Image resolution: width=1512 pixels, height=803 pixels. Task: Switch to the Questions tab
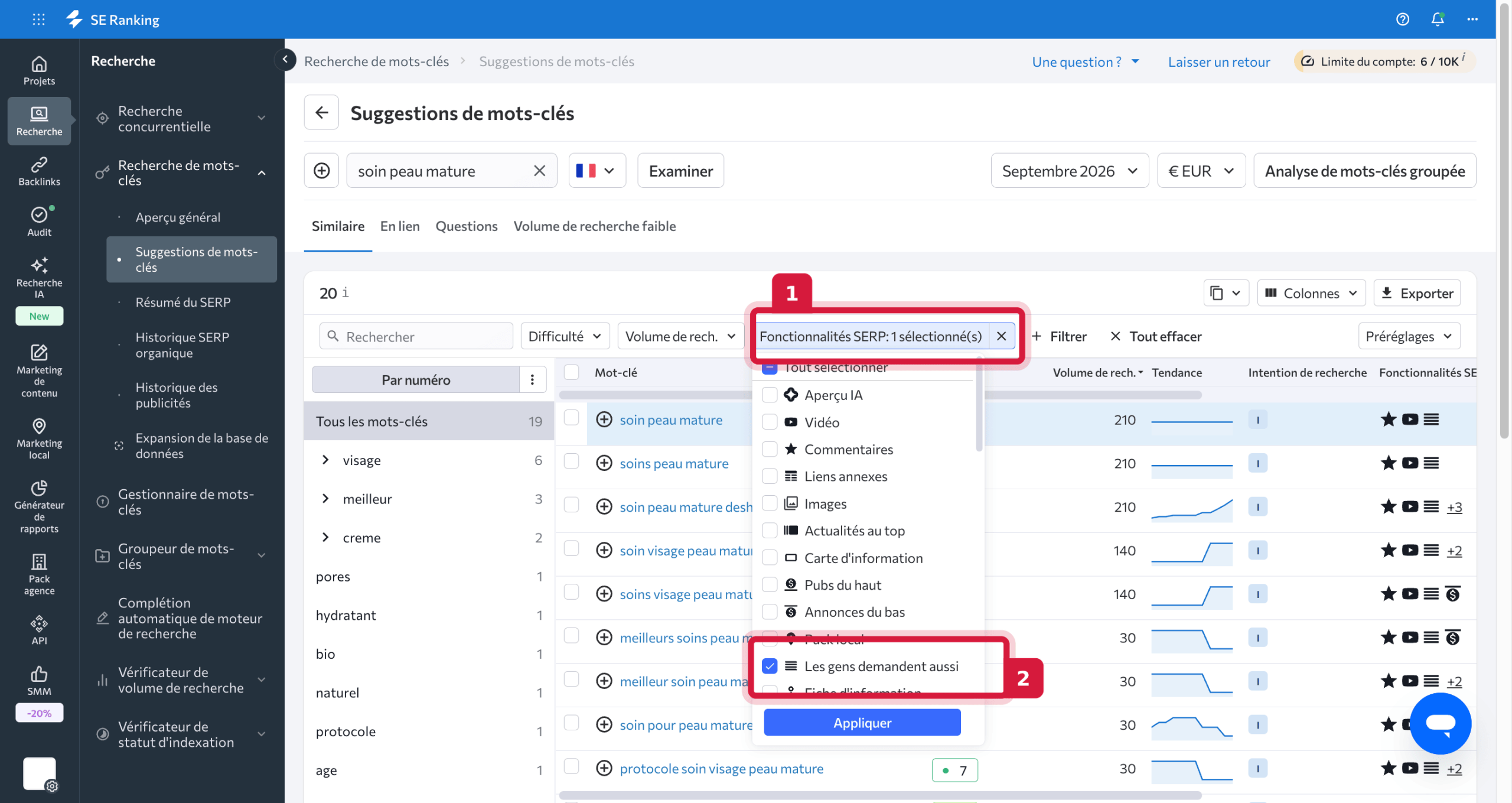466,226
